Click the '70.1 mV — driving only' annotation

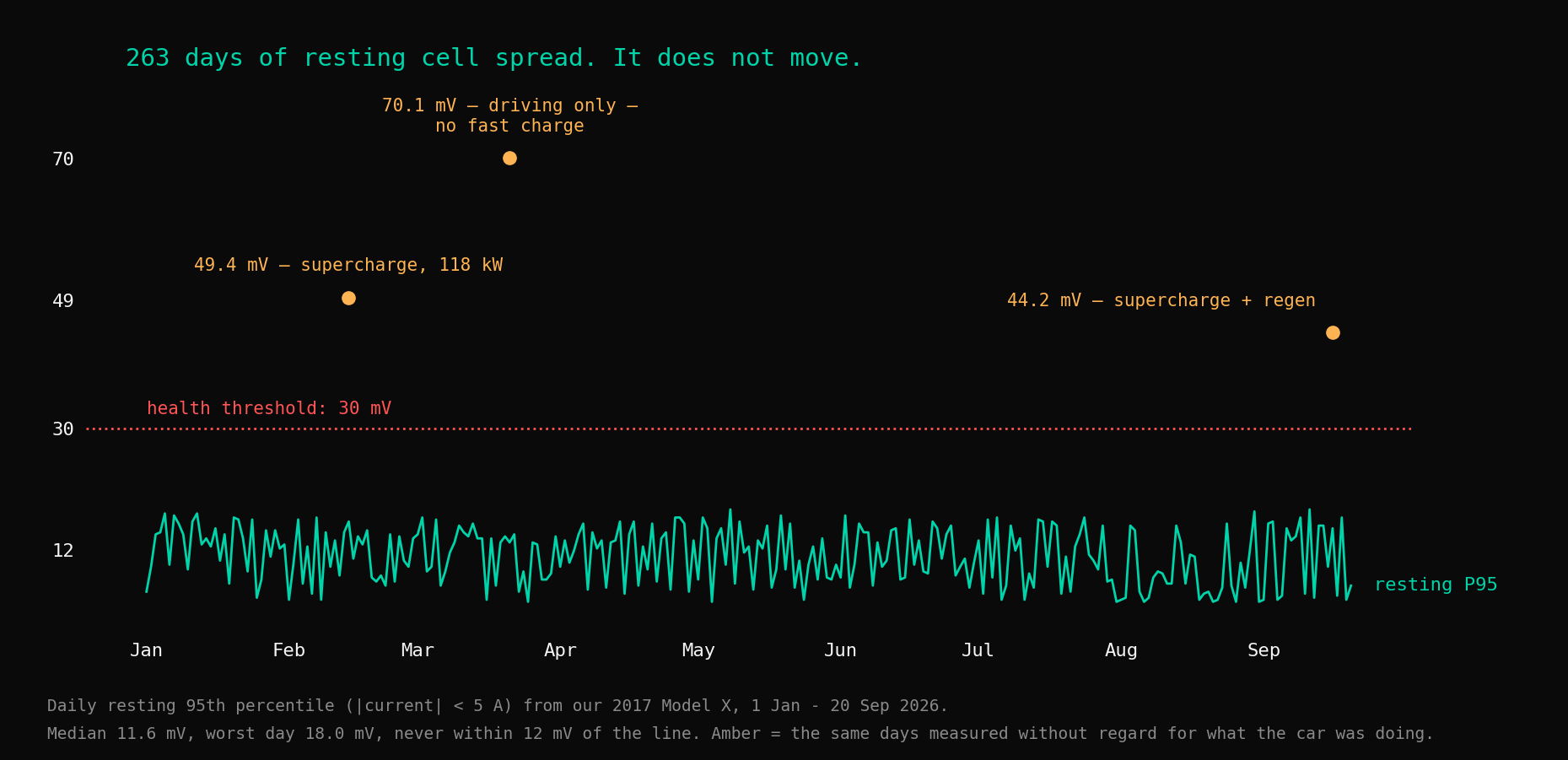coord(509,116)
